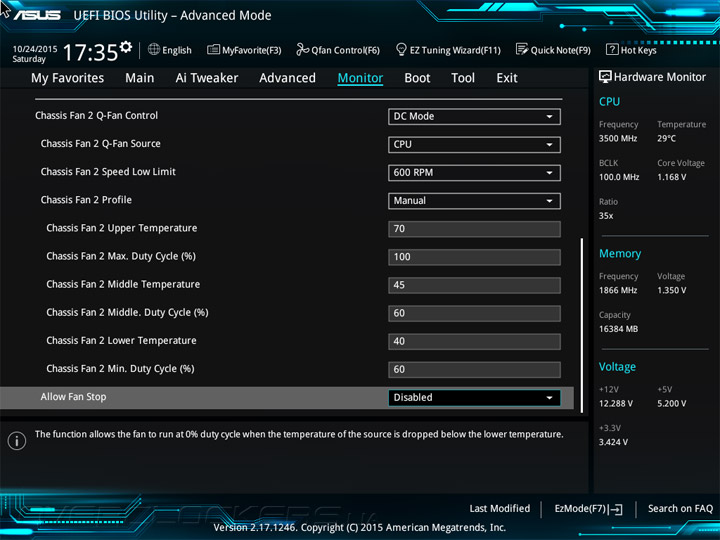Click CPU frequency value 3500 MHz
Screen dimensions: 720x540
click(x=618, y=139)
